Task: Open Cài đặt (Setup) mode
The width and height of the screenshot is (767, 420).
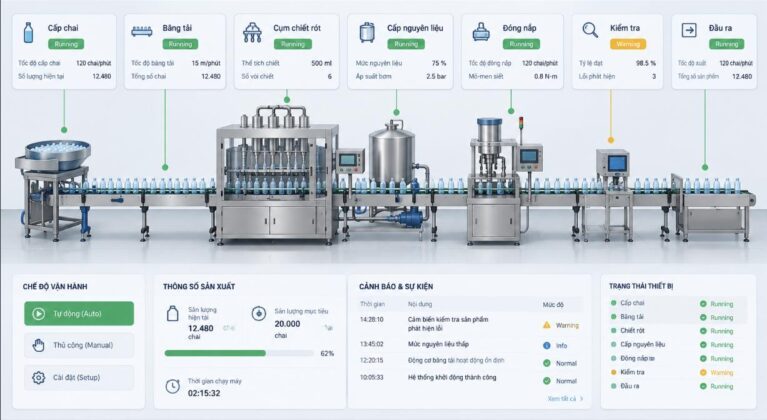Action: click(x=79, y=377)
